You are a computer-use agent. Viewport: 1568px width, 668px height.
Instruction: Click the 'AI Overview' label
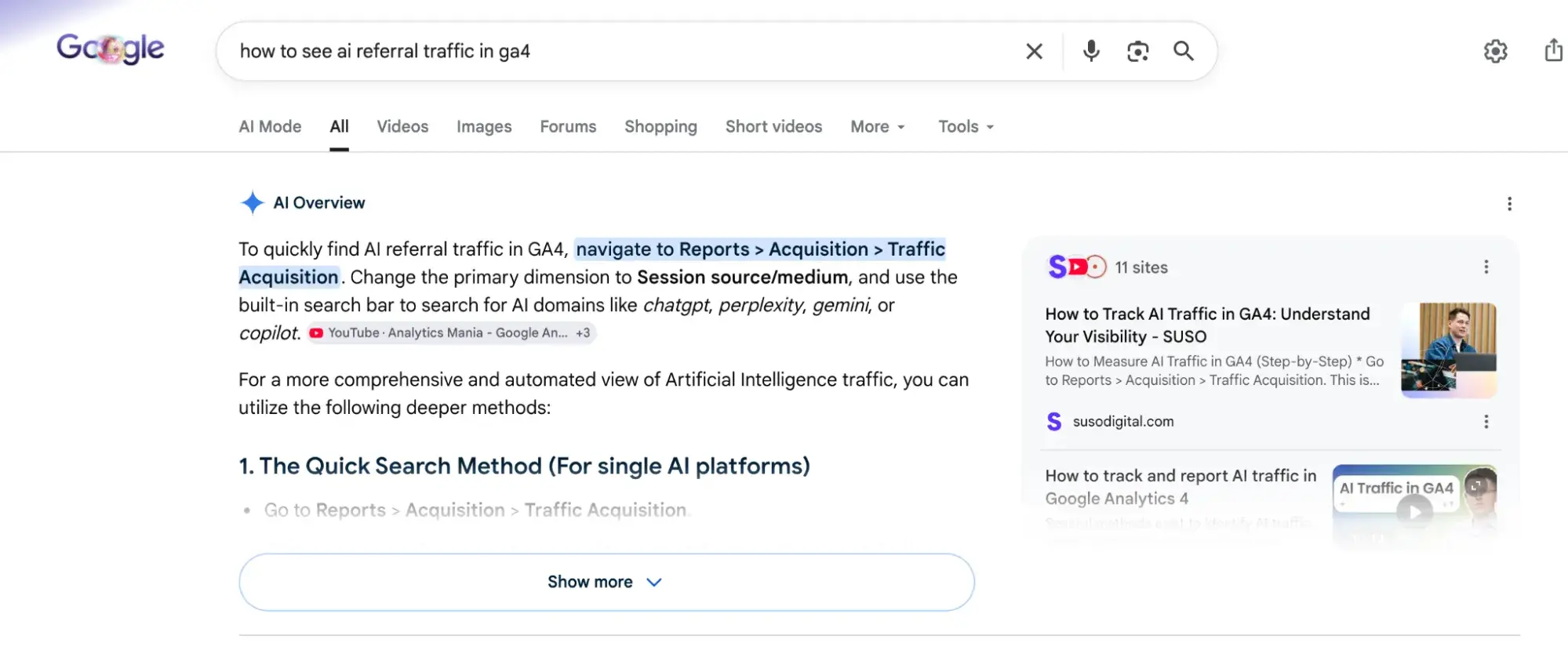319,203
